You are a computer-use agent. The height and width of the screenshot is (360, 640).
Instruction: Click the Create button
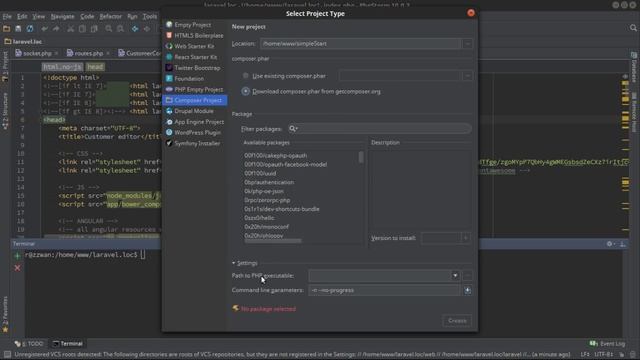click(457, 321)
